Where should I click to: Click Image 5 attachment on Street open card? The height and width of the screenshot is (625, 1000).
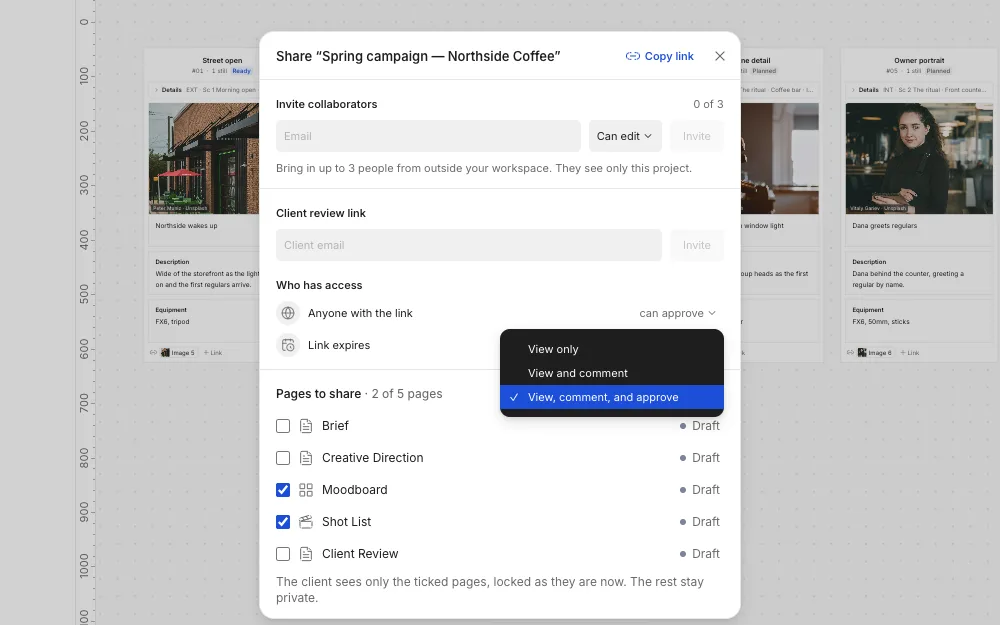(x=178, y=353)
